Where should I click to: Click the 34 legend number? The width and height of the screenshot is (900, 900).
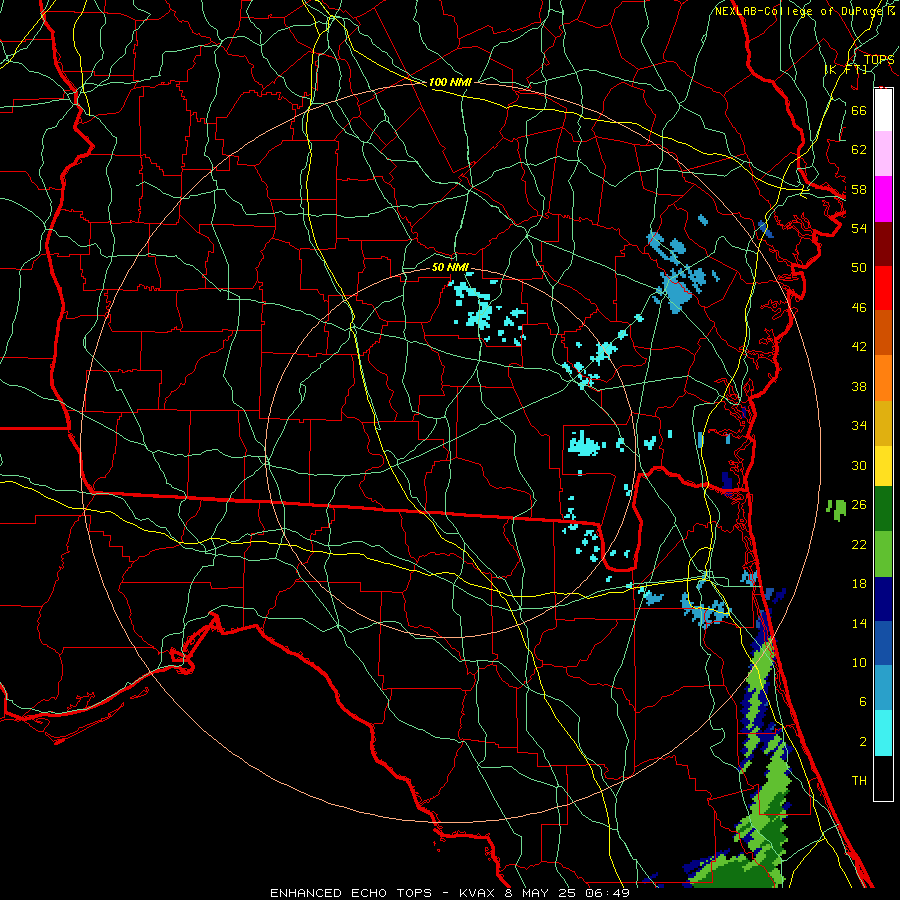pyautogui.click(x=859, y=426)
